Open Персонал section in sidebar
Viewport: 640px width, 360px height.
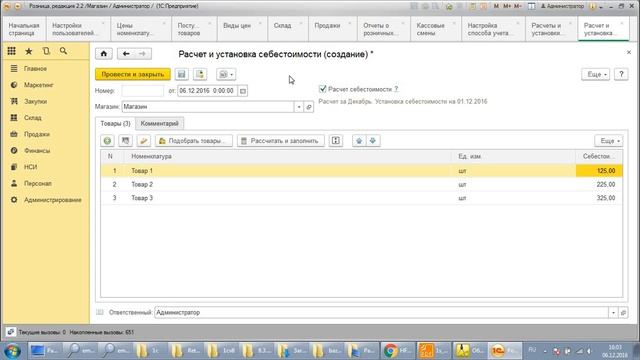[x=38, y=184]
